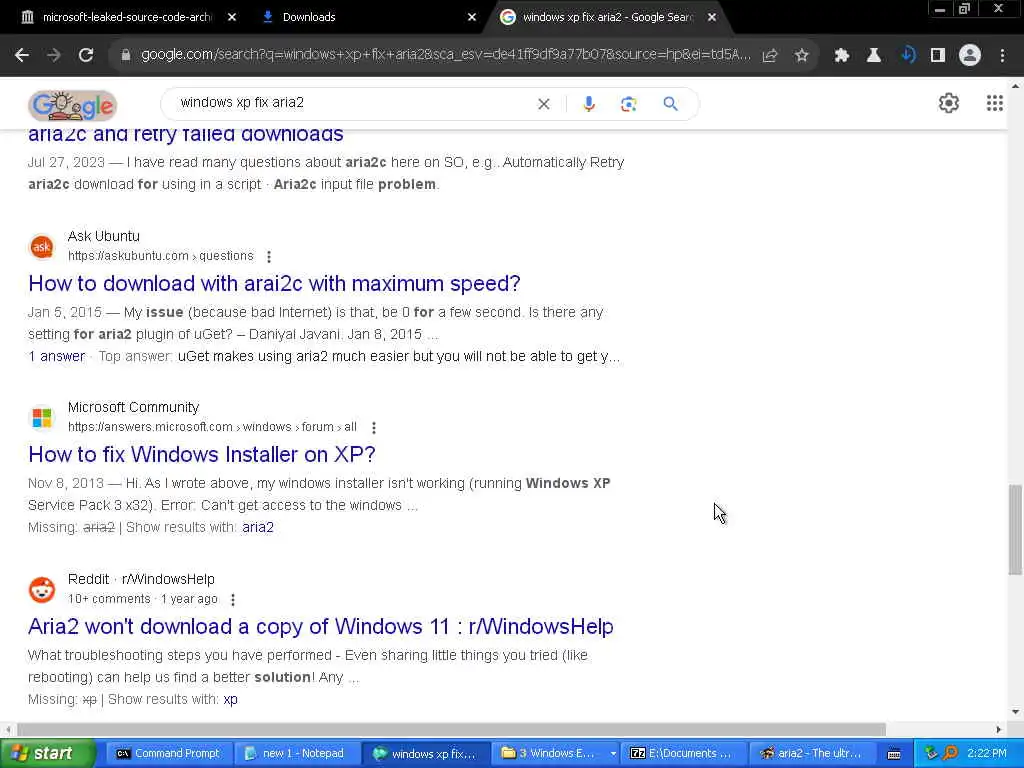The height and width of the screenshot is (768, 1024).
Task: Close the Downloads tab
Action: coord(472,18)
